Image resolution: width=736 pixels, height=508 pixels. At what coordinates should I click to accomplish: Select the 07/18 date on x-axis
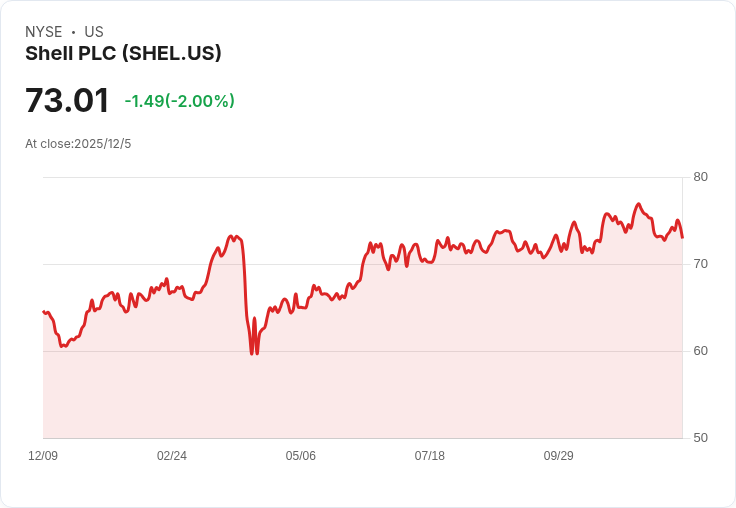coord(429,455)
